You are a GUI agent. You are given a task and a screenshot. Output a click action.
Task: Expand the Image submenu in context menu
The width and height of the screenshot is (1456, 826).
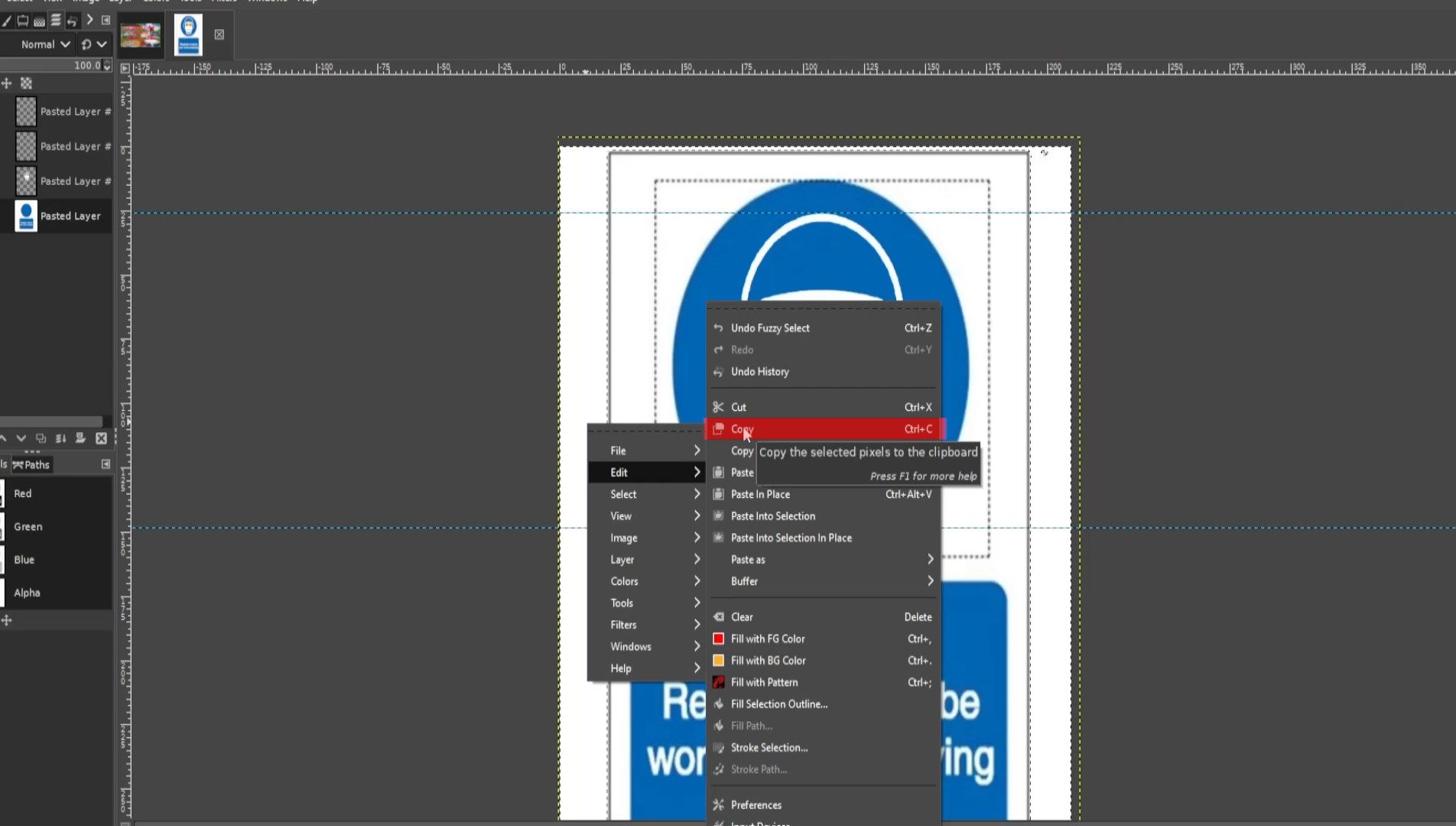(x=646, y=538)
